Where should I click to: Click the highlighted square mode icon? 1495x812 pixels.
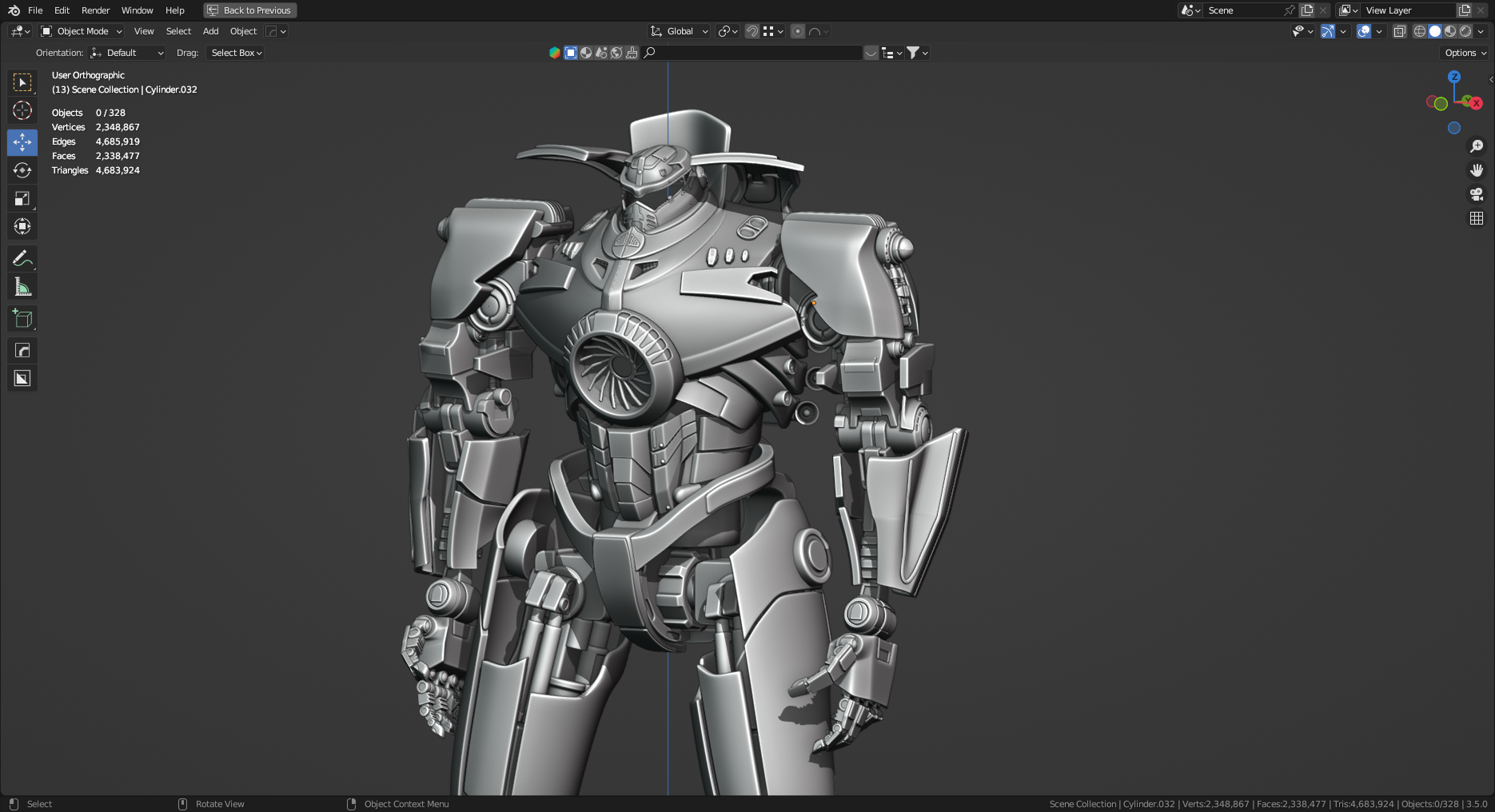pyautogui.click(x=571, y=53)
